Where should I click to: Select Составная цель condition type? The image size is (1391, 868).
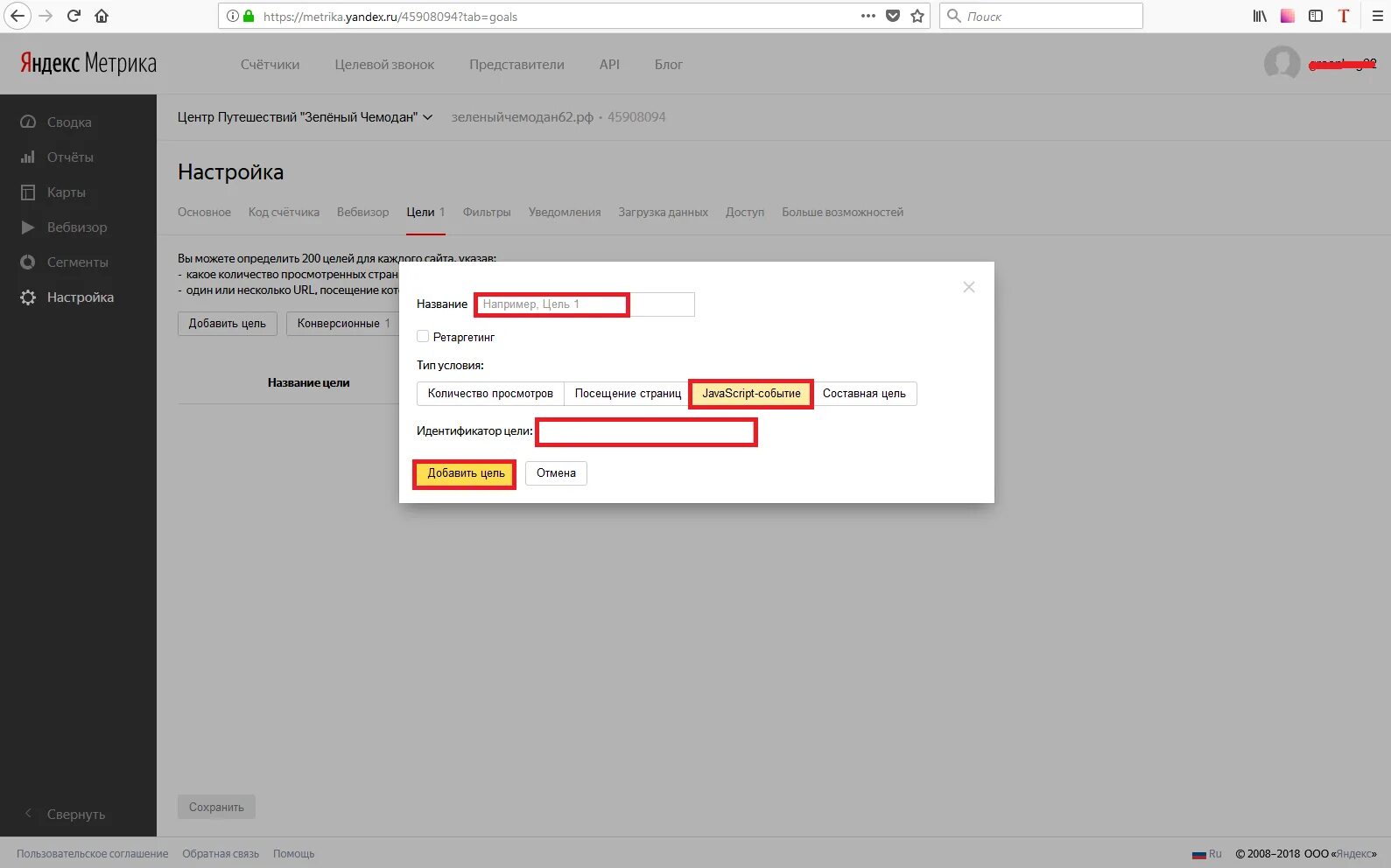click(x=864, y=394)
